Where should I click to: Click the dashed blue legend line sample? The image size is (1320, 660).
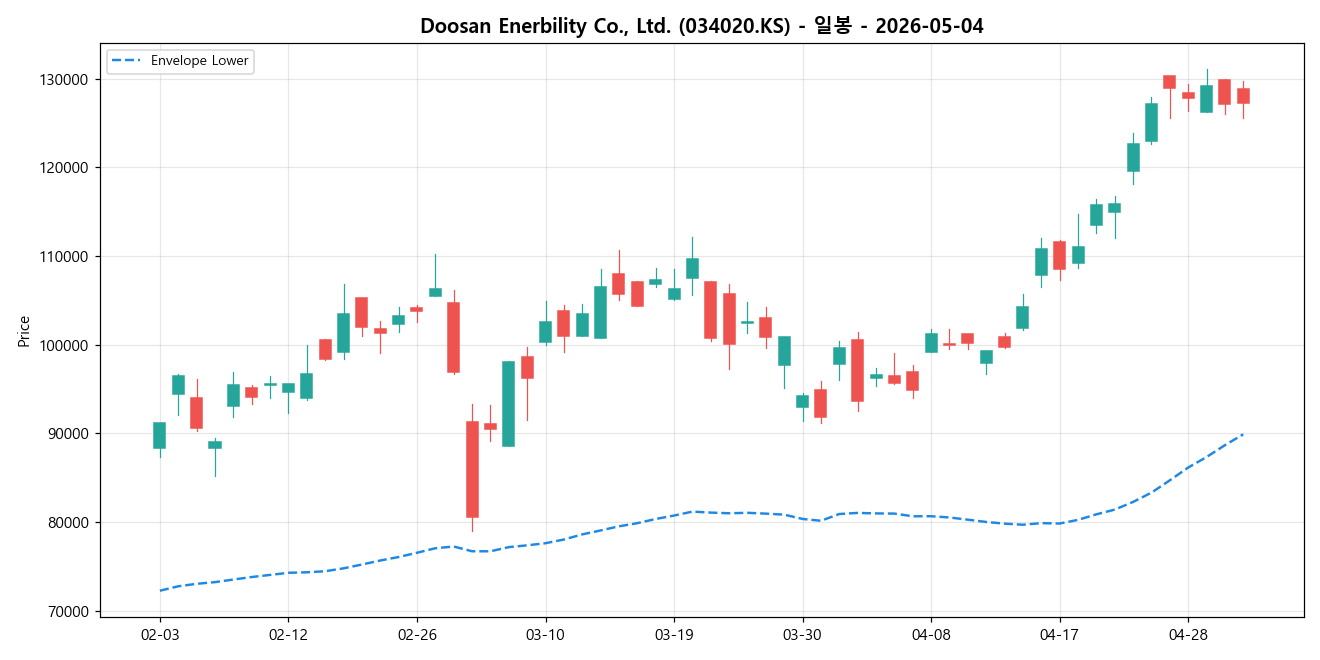click(x=126, y=61)
